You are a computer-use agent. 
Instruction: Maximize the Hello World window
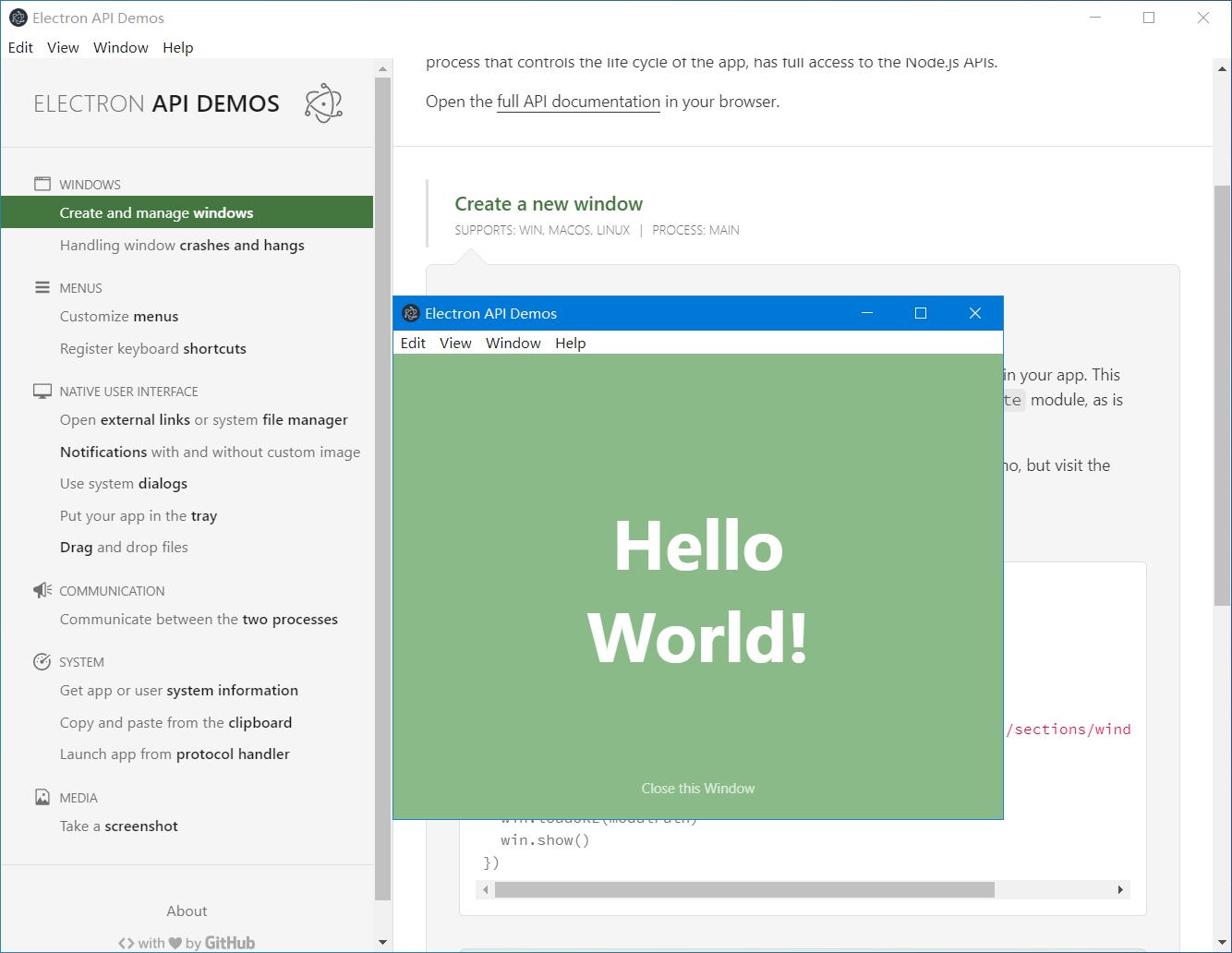coord(921,313)
